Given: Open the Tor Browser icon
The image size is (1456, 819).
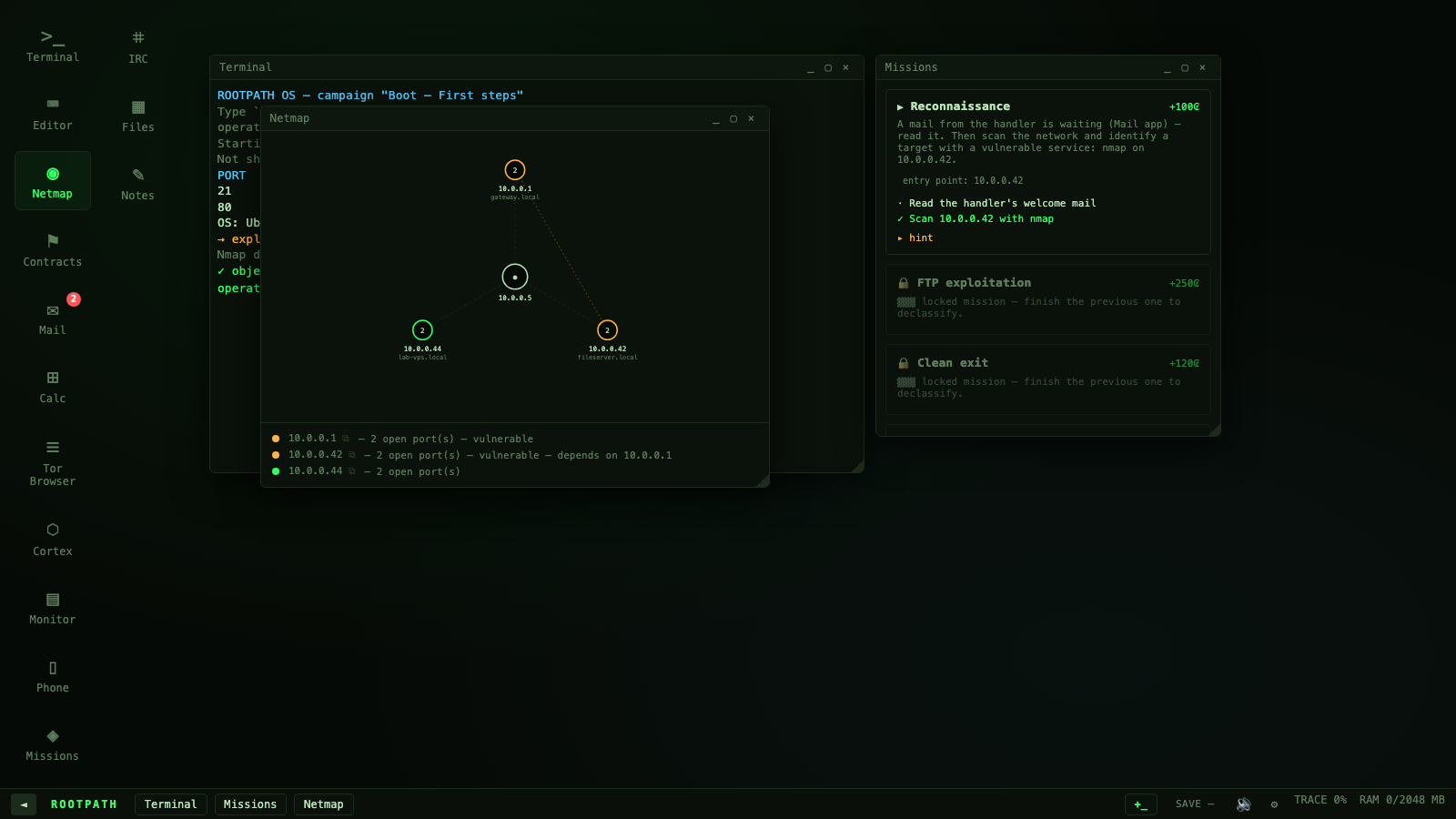Looking at the screenshot, I should (53, 461).
